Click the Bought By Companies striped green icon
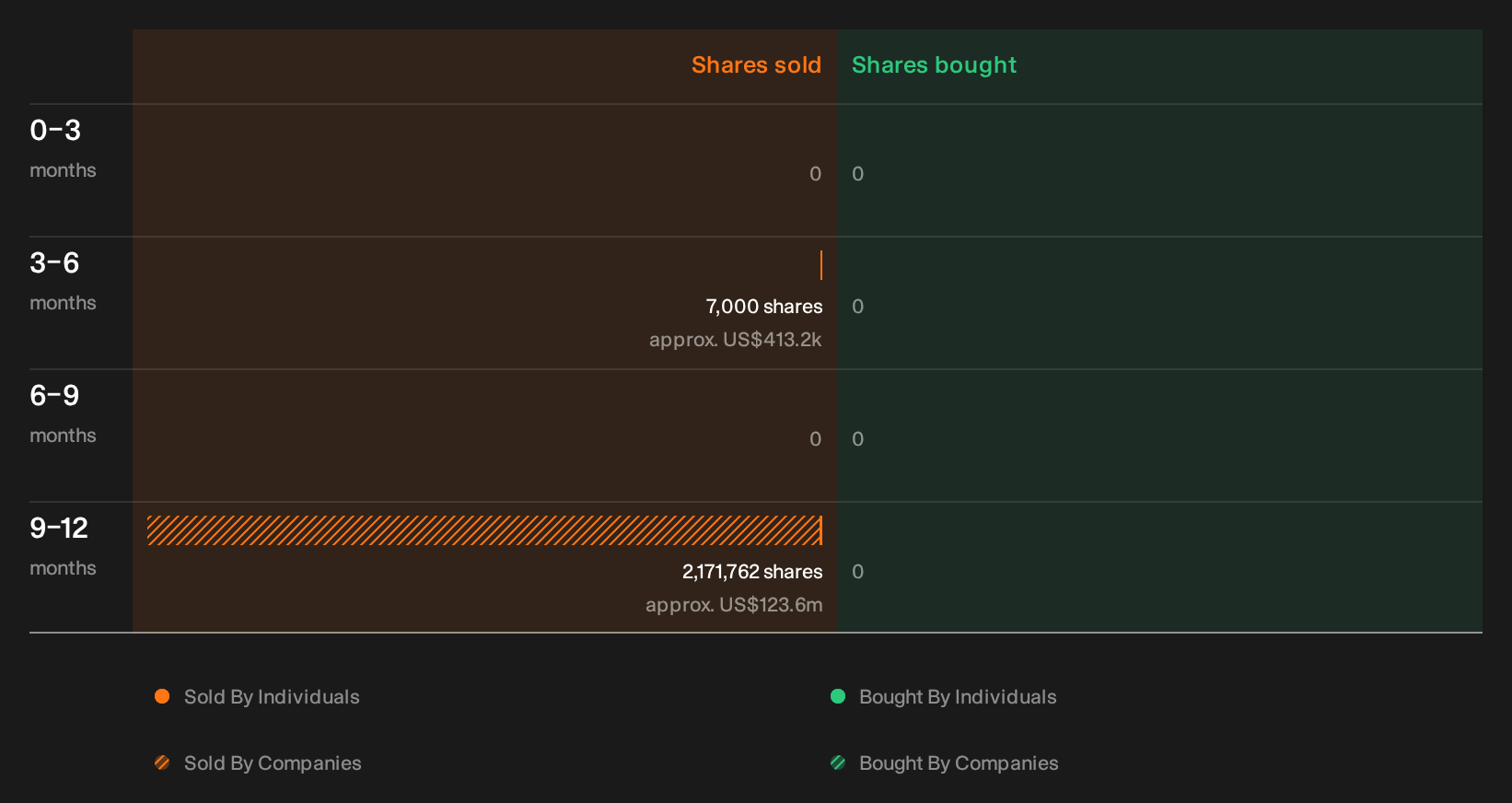 point(838,762)
